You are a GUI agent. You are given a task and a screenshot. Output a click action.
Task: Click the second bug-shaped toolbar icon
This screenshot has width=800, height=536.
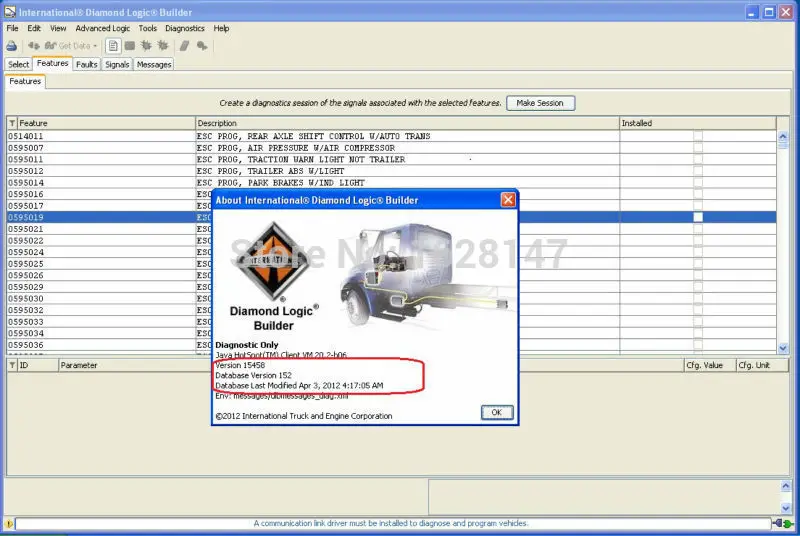(x=163, y=46)
